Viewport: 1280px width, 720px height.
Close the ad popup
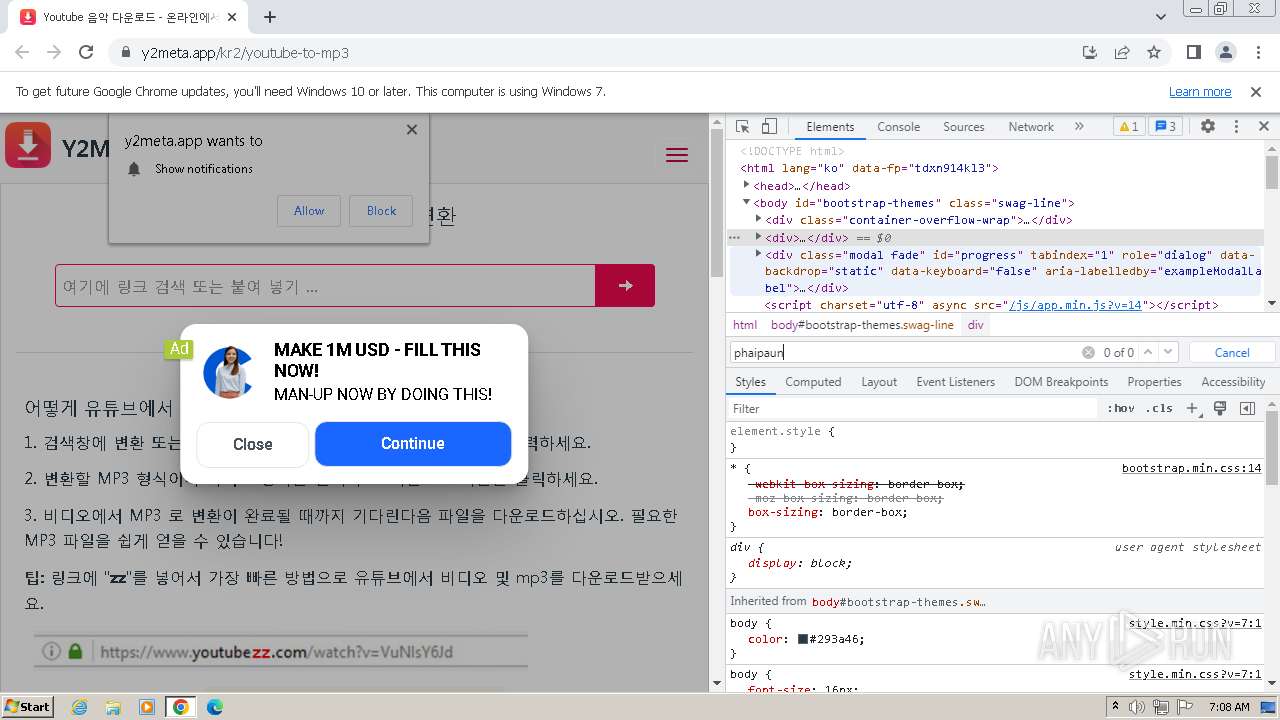click(253, 444)
